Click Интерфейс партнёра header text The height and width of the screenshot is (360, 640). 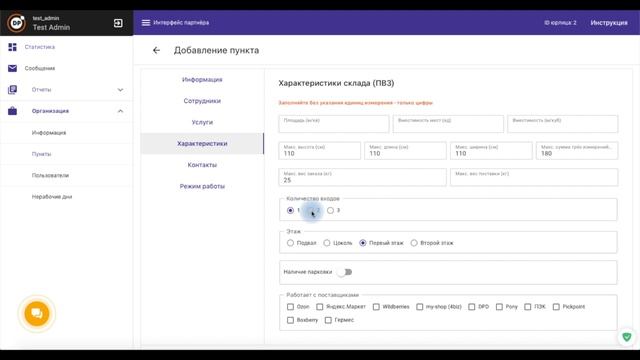pyautogui.click(x=181, y=23)
